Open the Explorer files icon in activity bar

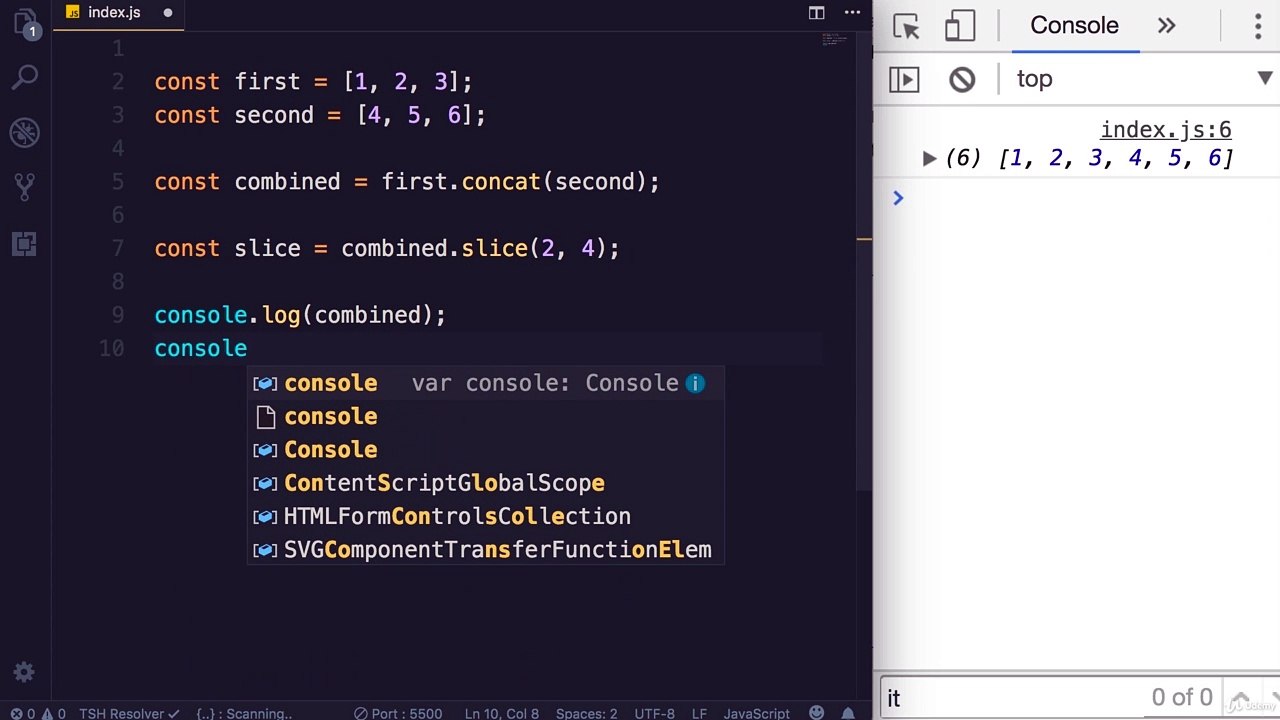[x=24, y=22]
